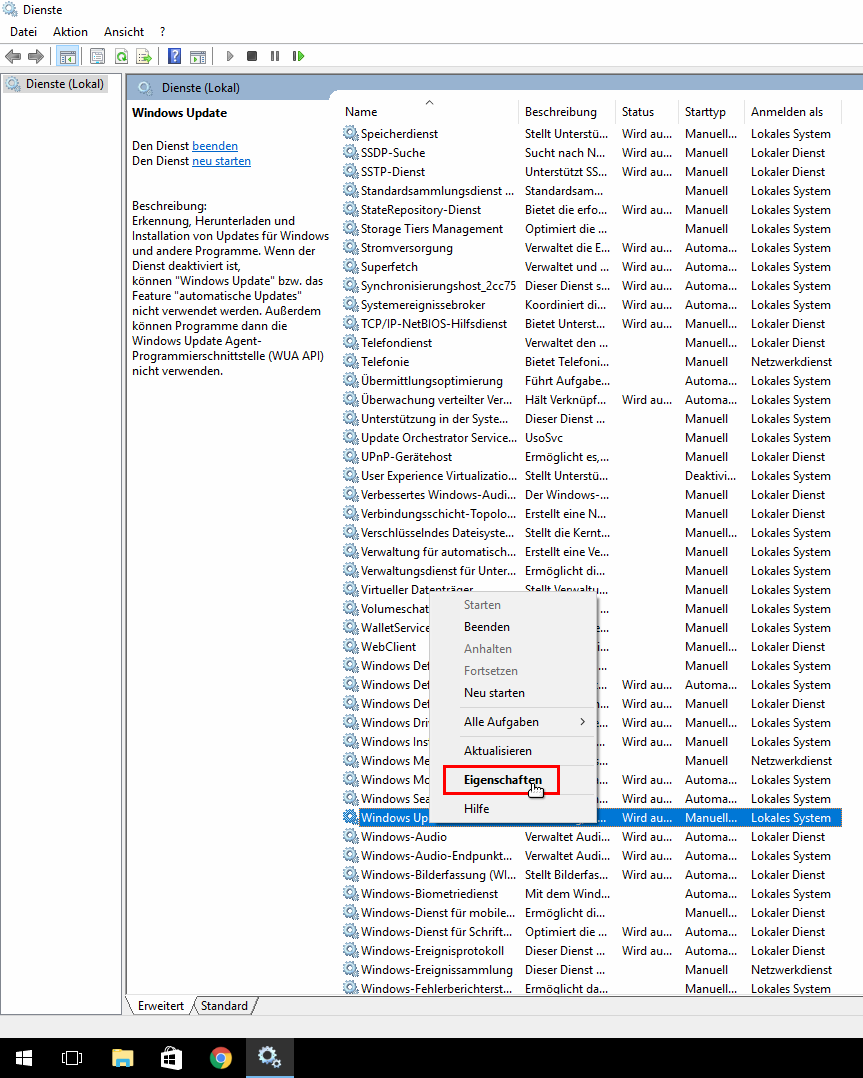This screenshot has height=1078, width=863.
Task: Click the gear icon of Windows-Biometriedienst
Action: tap(351, 893)
